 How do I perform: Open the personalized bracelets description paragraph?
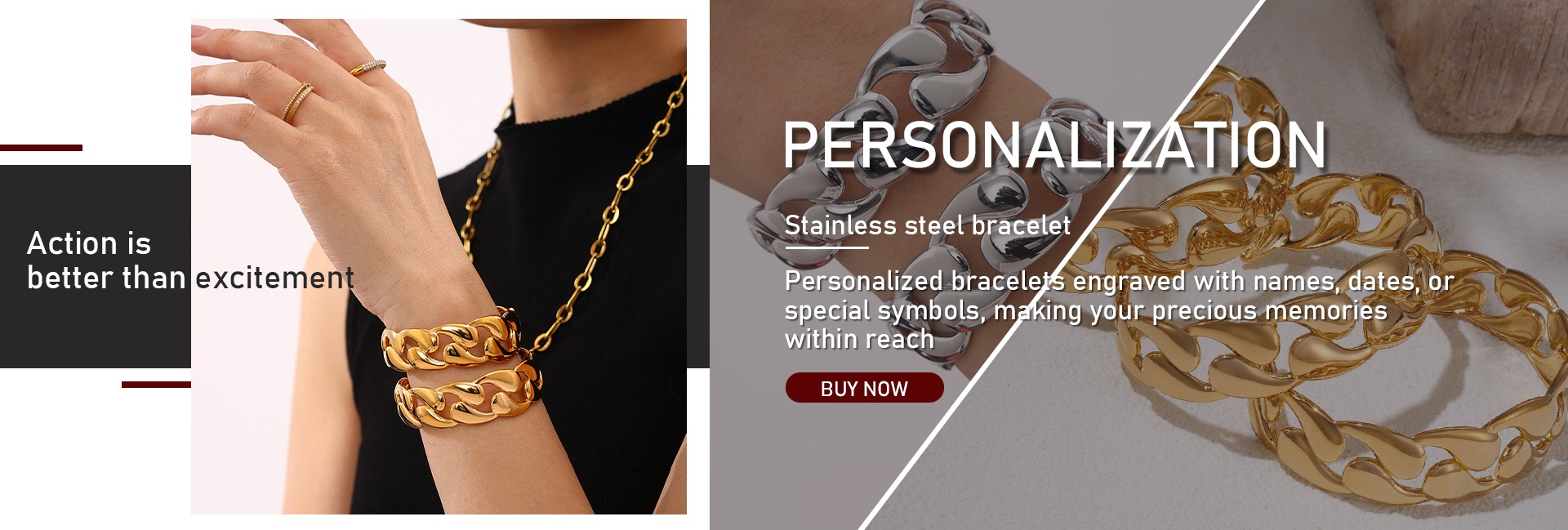click(x=1119, y=310)
